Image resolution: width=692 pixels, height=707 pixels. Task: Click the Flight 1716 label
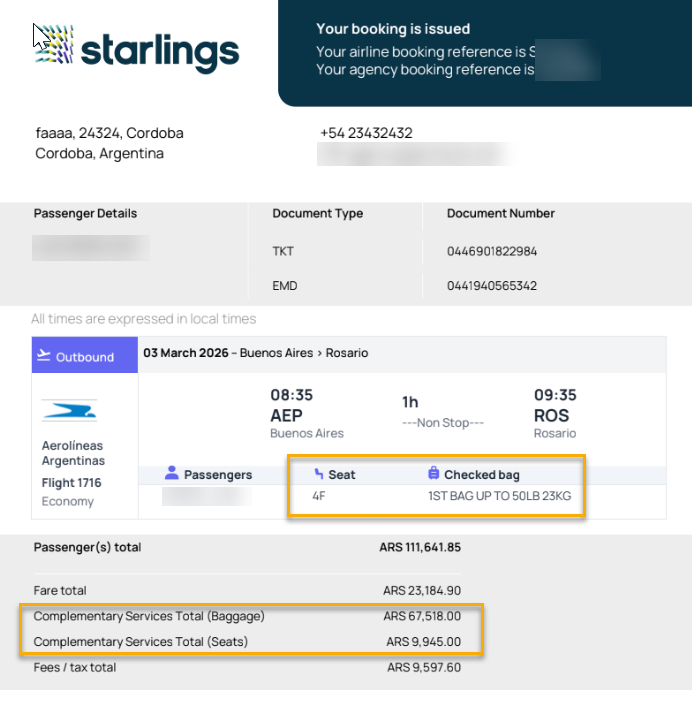[71, 483]
